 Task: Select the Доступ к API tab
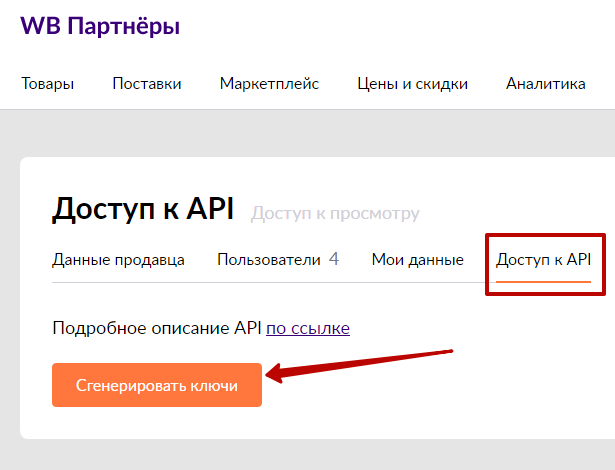click(544, 260)
